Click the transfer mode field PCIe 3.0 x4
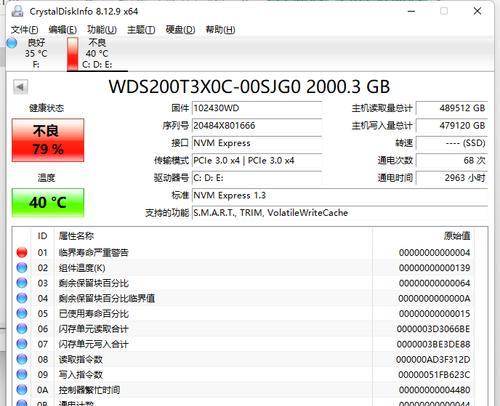The width and height of the screenshot is (500, 406). [x=257, y=160]
